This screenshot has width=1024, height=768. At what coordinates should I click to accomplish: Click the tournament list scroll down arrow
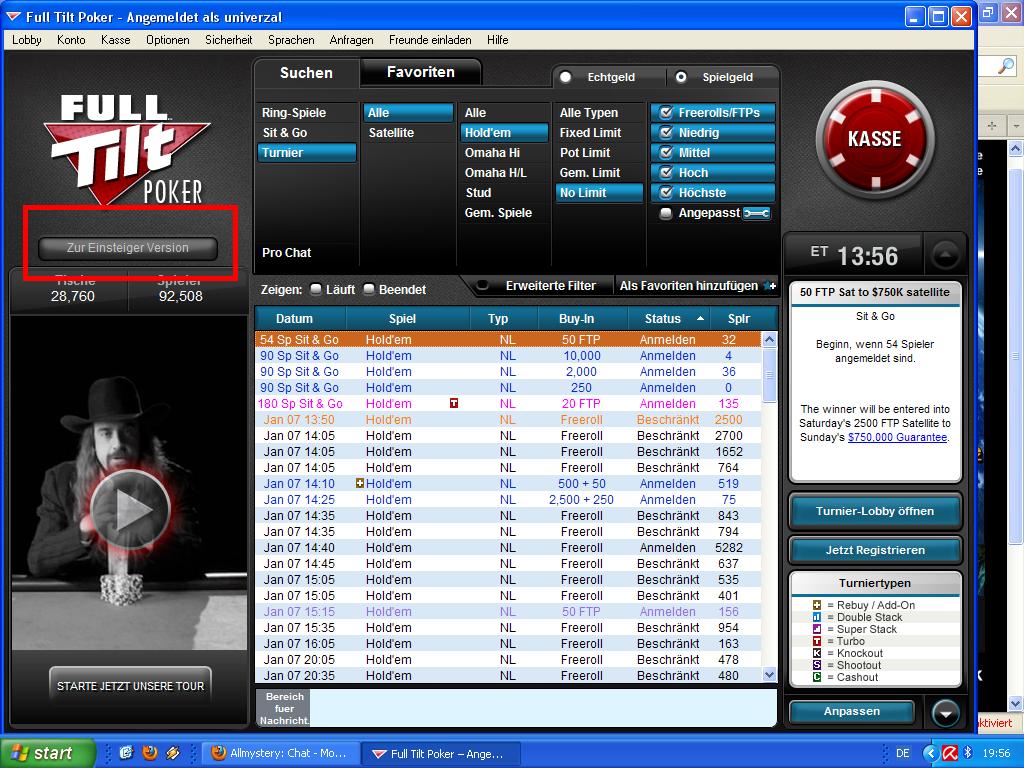769,675
